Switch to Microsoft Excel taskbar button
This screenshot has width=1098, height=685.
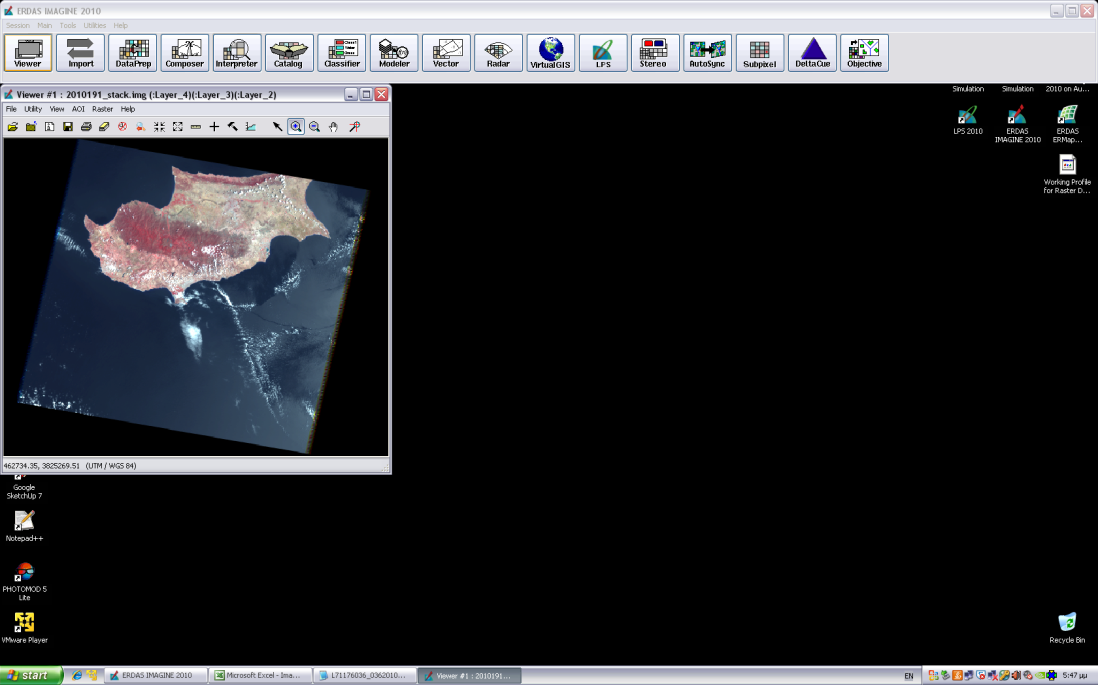[x=260, y=675]
